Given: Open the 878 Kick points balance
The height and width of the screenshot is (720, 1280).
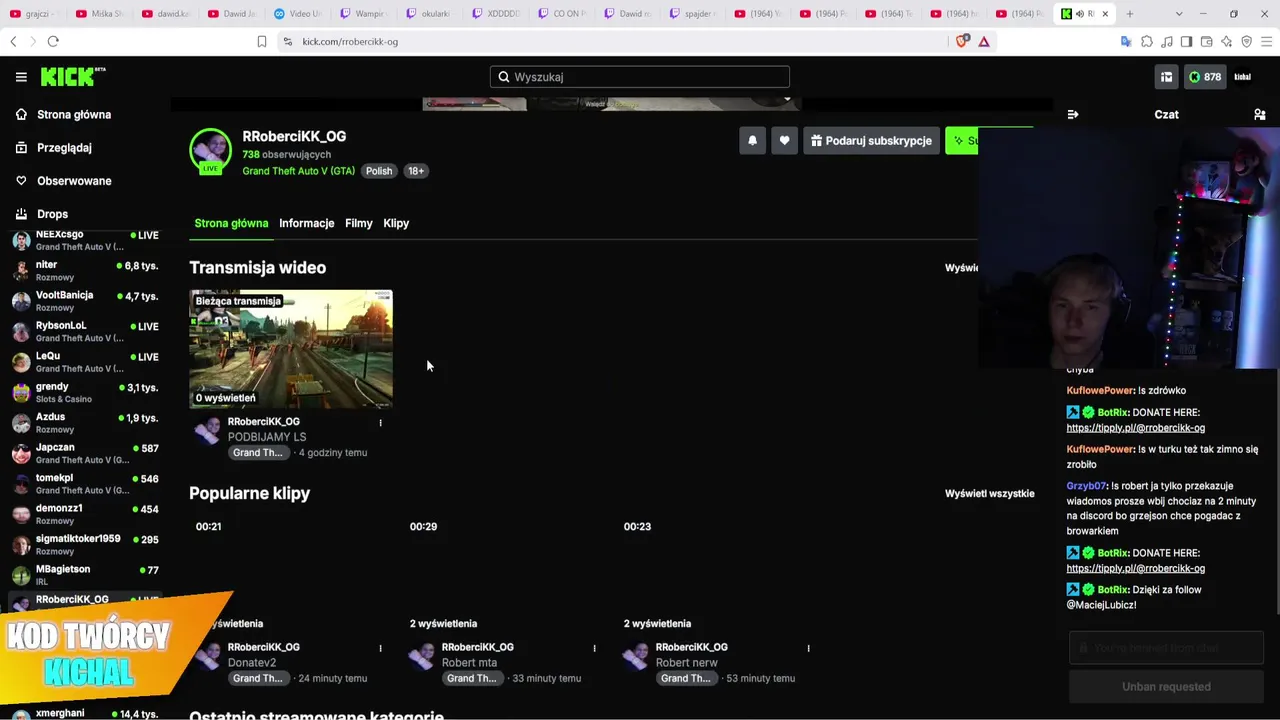Looking at the screenshot, I should point(1205,77).
